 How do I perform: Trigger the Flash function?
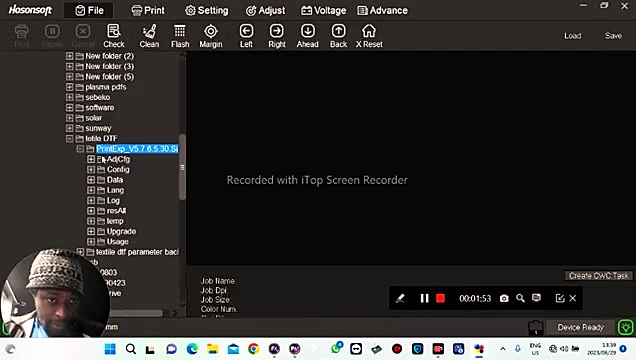pos(180,36)
